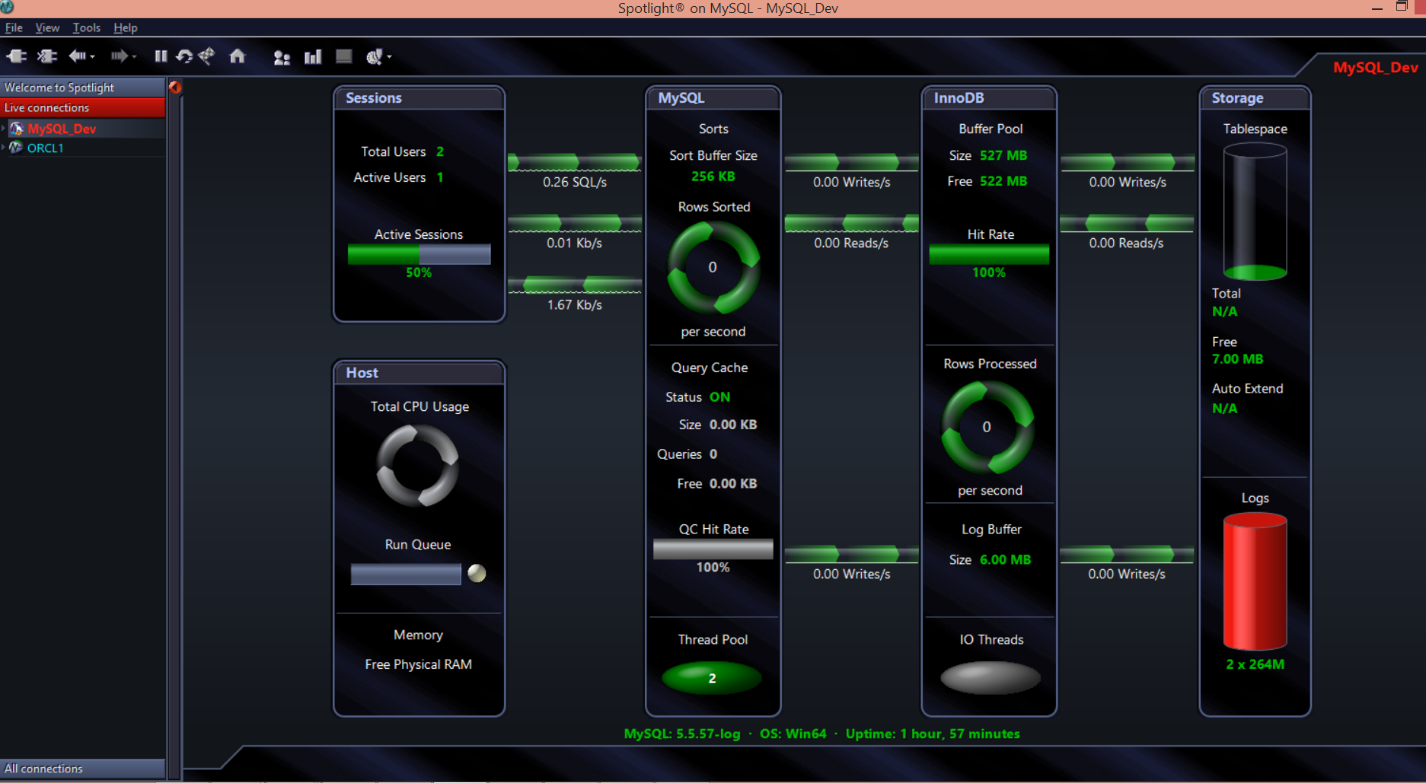The width and height of the screenshot is (1426, 783).
Task: Open the Back arrow history dropdown
Action: (x=92, y=58)
